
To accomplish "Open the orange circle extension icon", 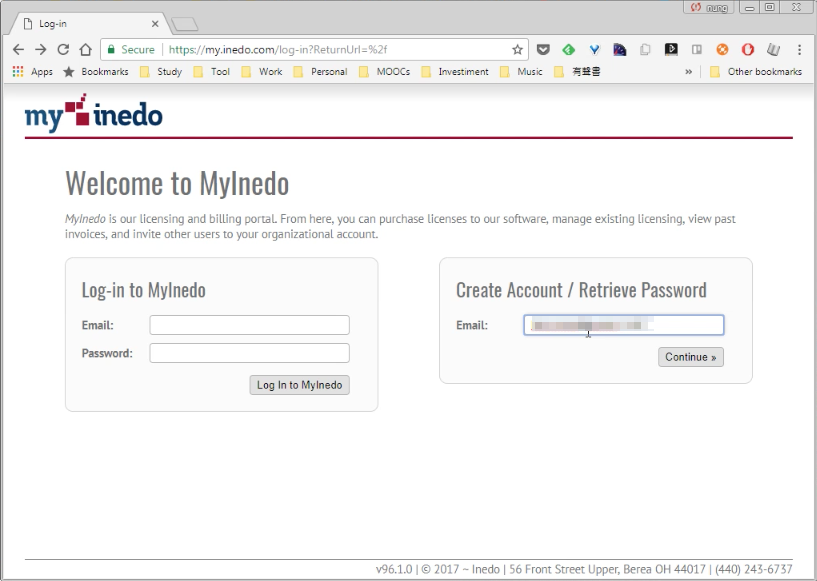I will 722,50.
